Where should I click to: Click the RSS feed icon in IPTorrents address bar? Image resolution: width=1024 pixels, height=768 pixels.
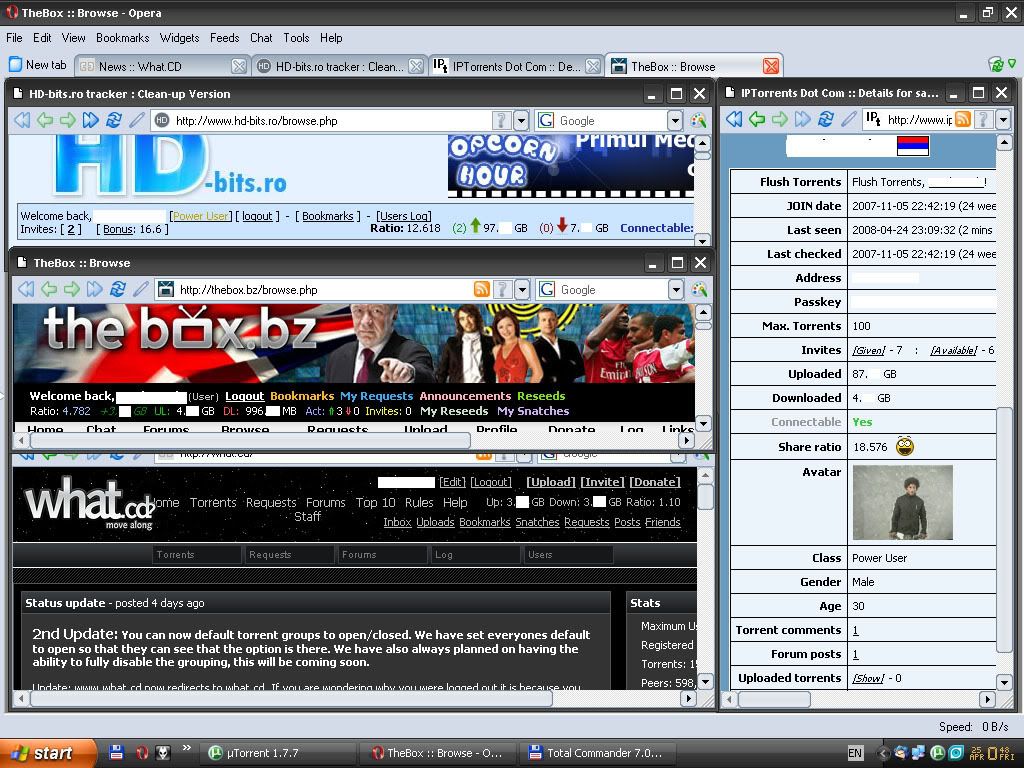[x=963, y=119]
